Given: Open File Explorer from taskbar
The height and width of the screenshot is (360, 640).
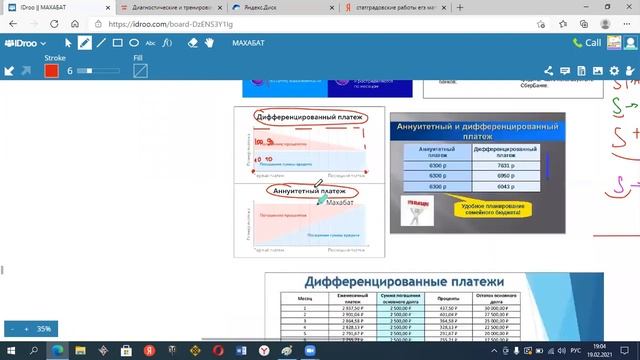Looking at the screenshot, I should (x=80, y=351).
